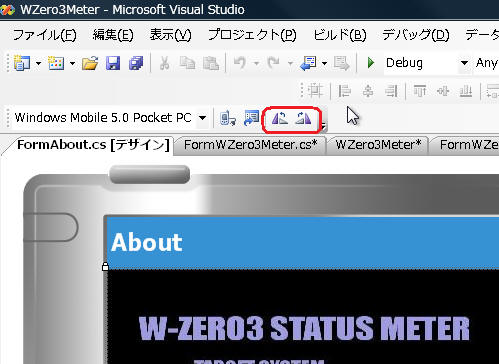The height and width of the screenshot is (364, 499).
Task: Open the デバッグ(D) menu
Action: click(x=416, y=35)
